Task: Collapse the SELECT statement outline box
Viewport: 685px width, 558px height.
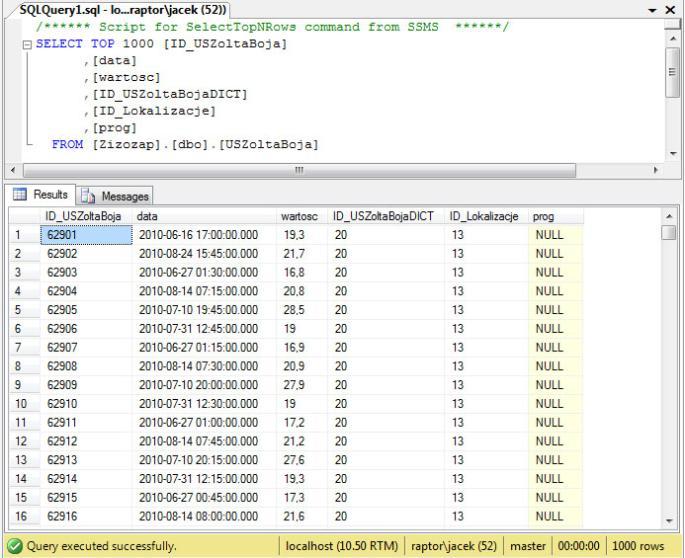Action: pyautogui.click(x=27, y=44)
